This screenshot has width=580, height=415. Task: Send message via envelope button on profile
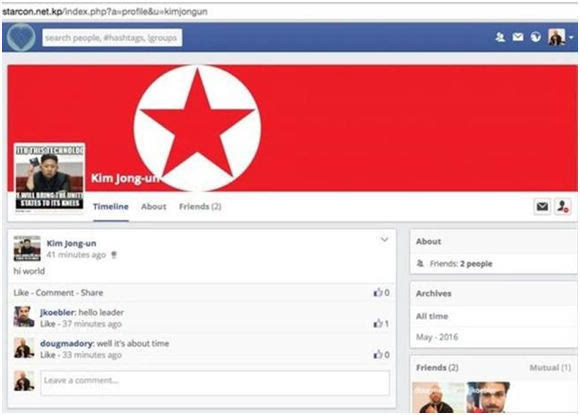[542, 206]
